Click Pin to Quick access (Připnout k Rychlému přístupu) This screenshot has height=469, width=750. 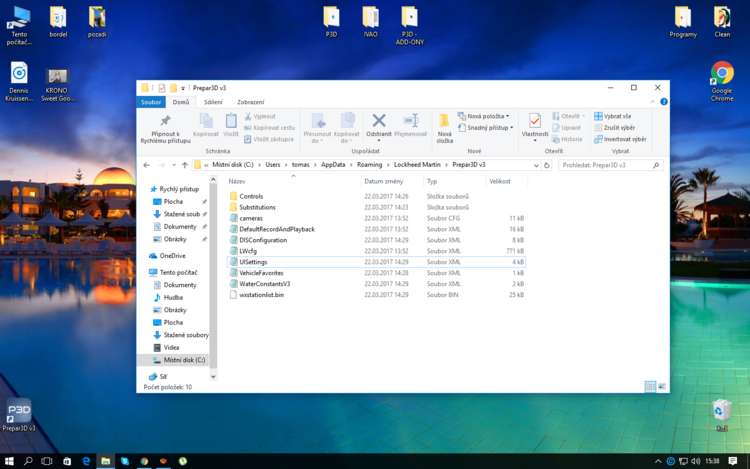[x=165, y=128]
